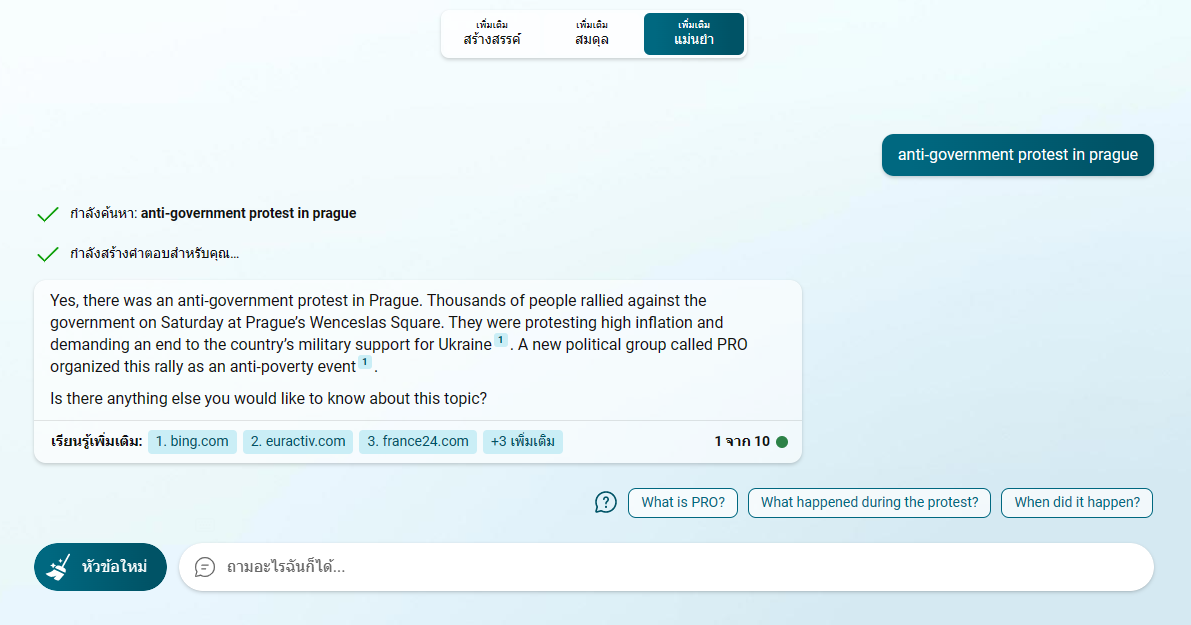
Task: Open citation 1 after 'support for Ukraine'
Action: 501,341
